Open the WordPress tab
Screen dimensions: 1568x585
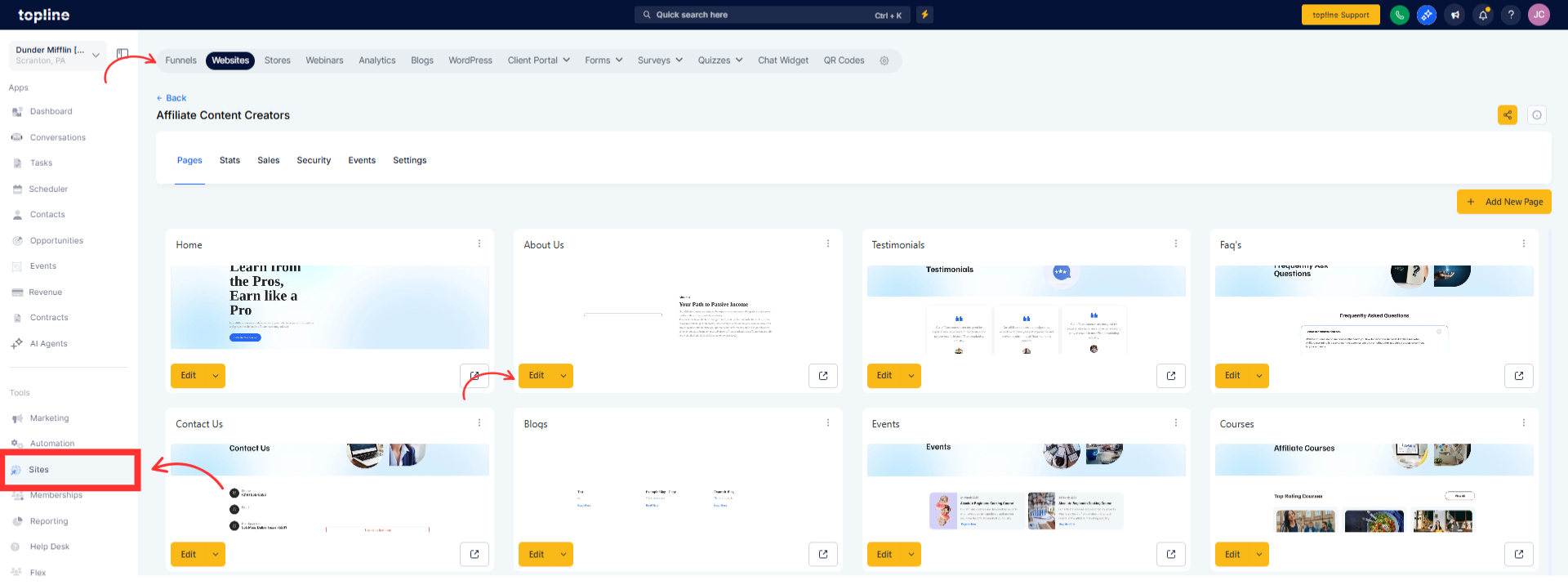(x=470, y=60)
